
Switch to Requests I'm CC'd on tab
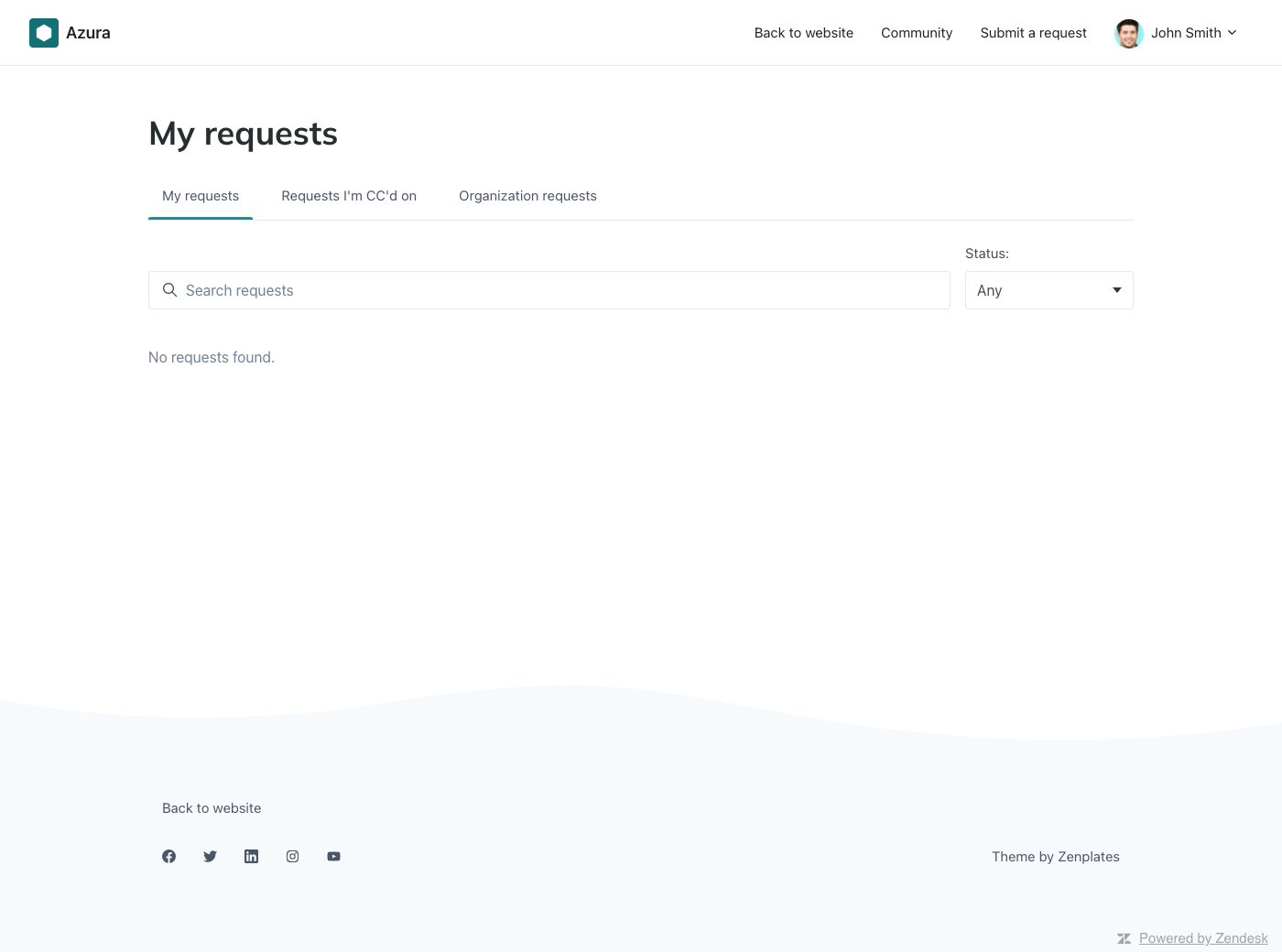coord(349,196)
